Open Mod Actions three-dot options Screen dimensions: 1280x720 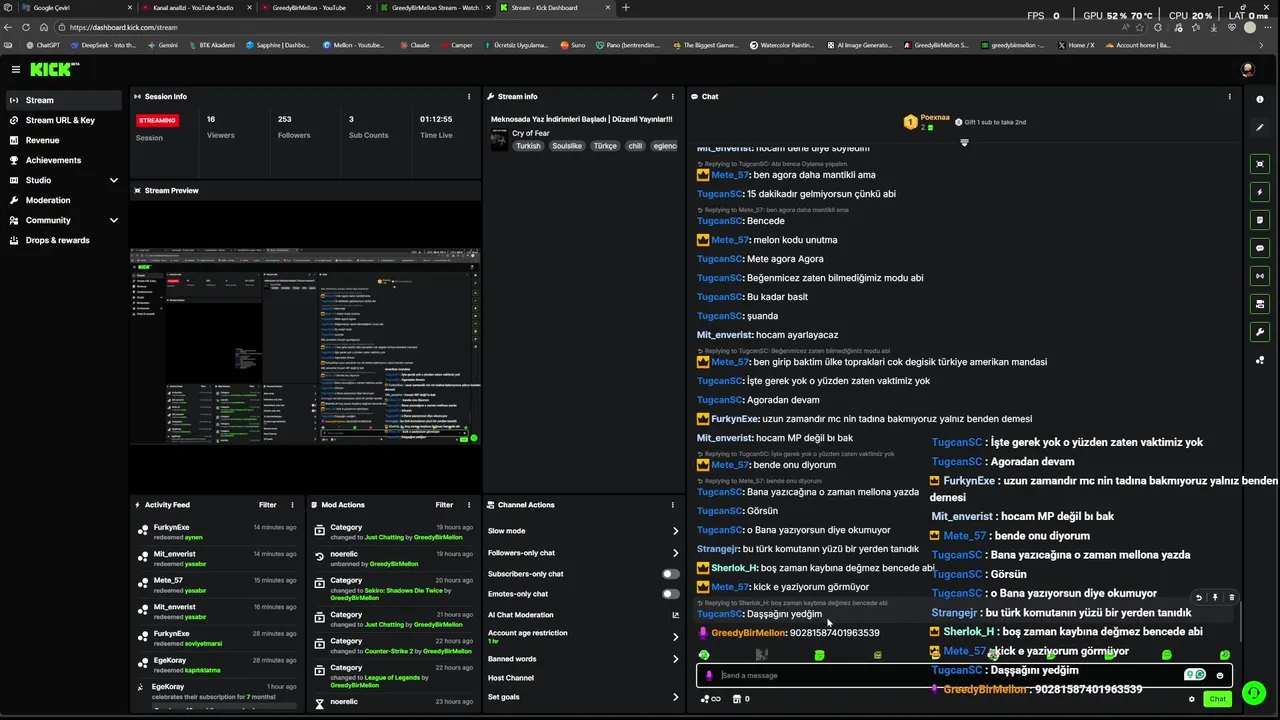[469, 505]
